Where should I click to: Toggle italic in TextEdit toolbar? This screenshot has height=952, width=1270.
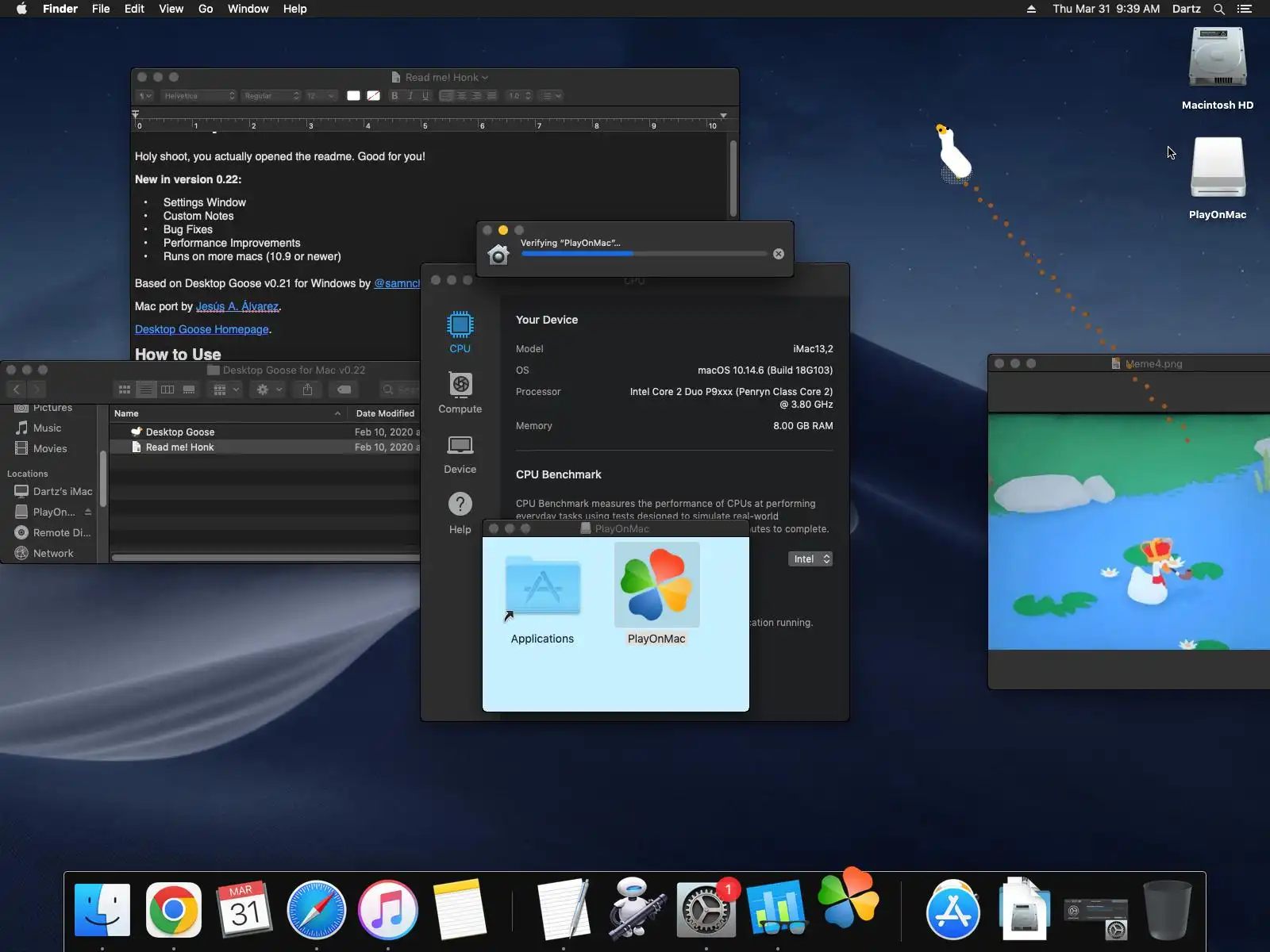pyautogui.click(x=410, y=96)
